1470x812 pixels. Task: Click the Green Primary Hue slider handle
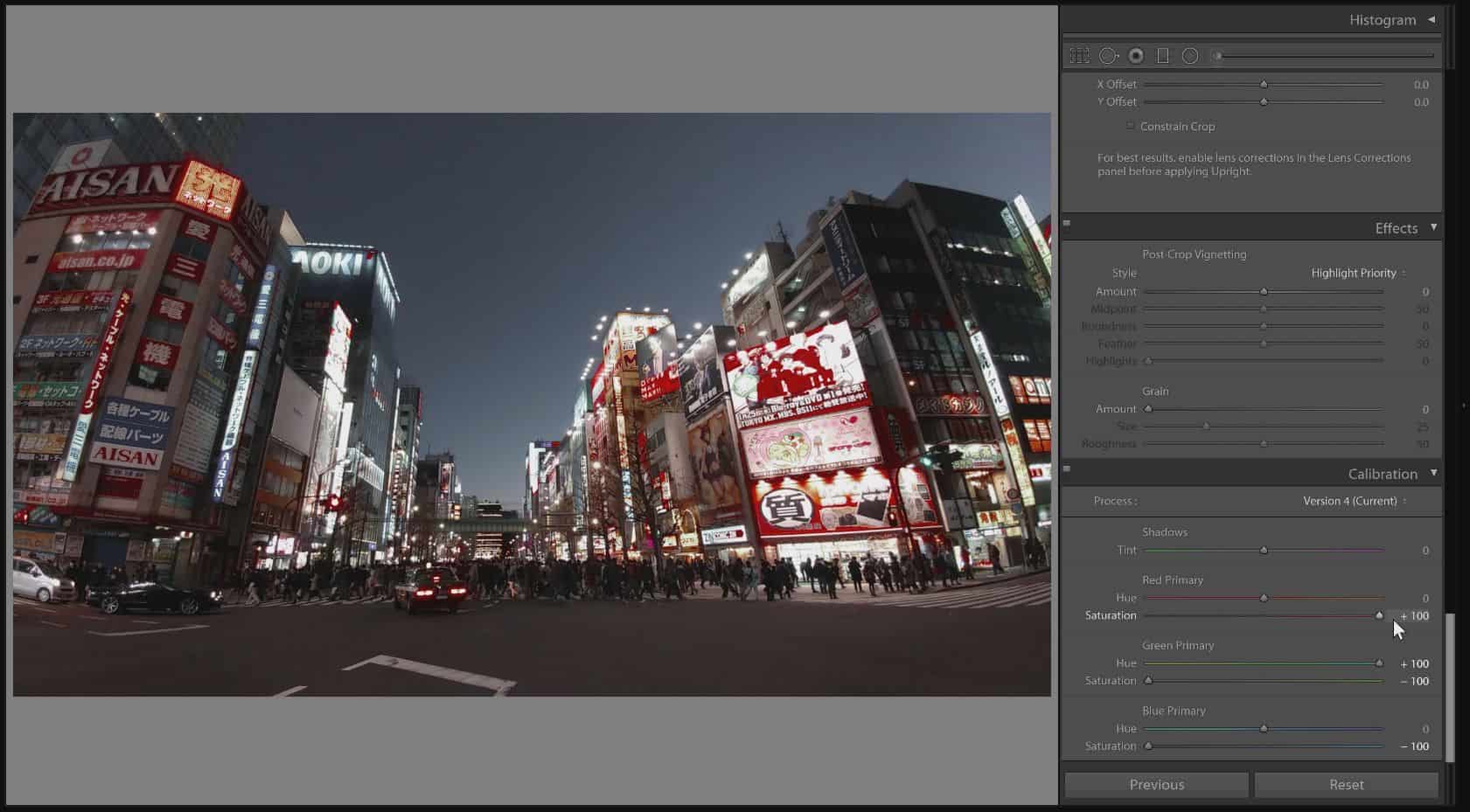point(1379,663)
